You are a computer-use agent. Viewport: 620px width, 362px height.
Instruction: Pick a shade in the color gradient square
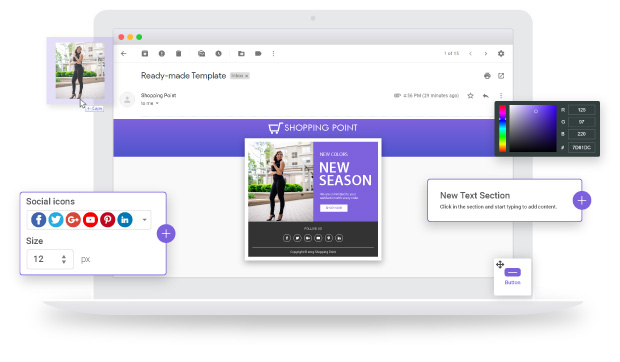pos(533,128)
